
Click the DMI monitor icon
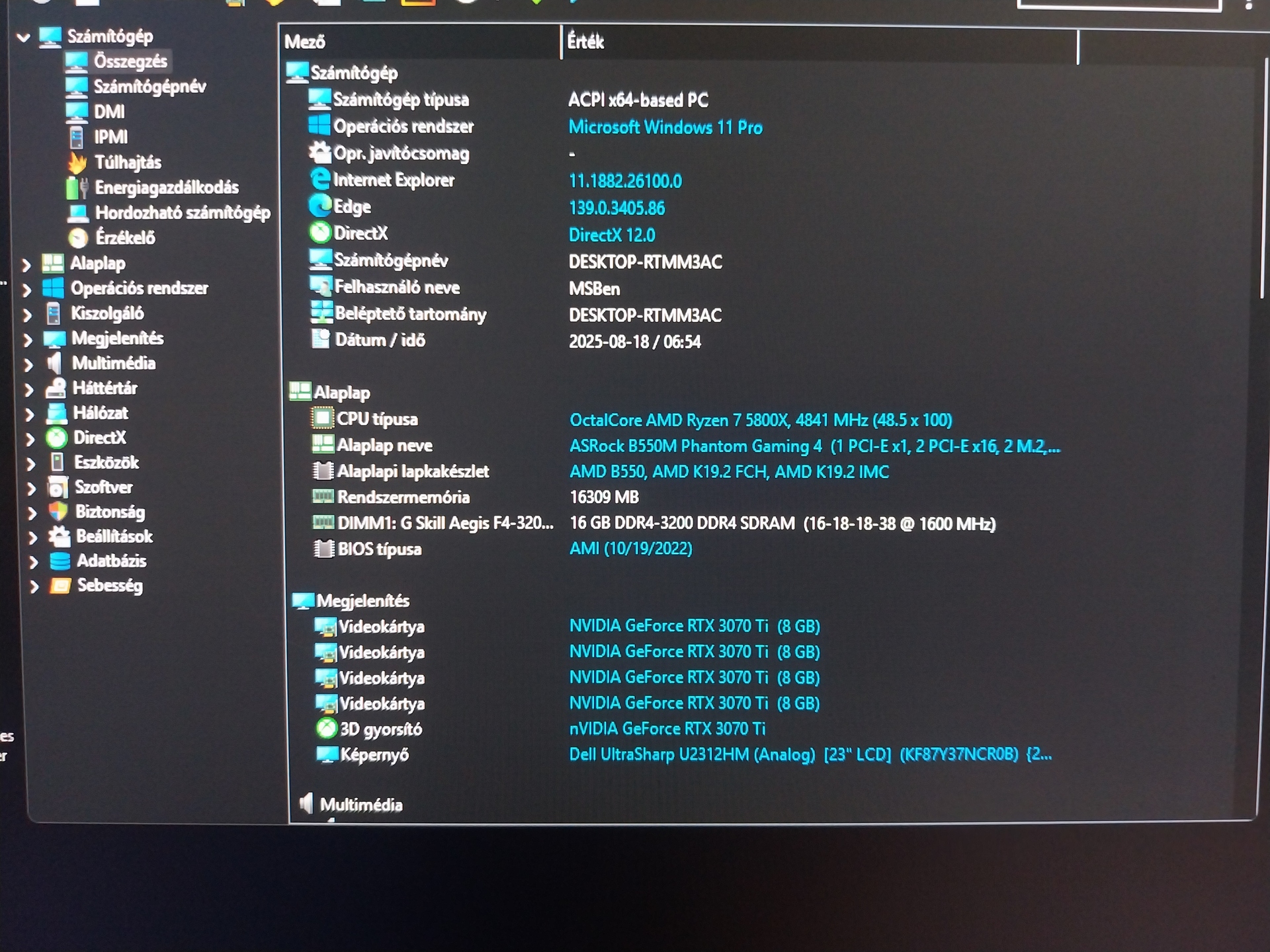pyautogui.click(x=77, y=112)
